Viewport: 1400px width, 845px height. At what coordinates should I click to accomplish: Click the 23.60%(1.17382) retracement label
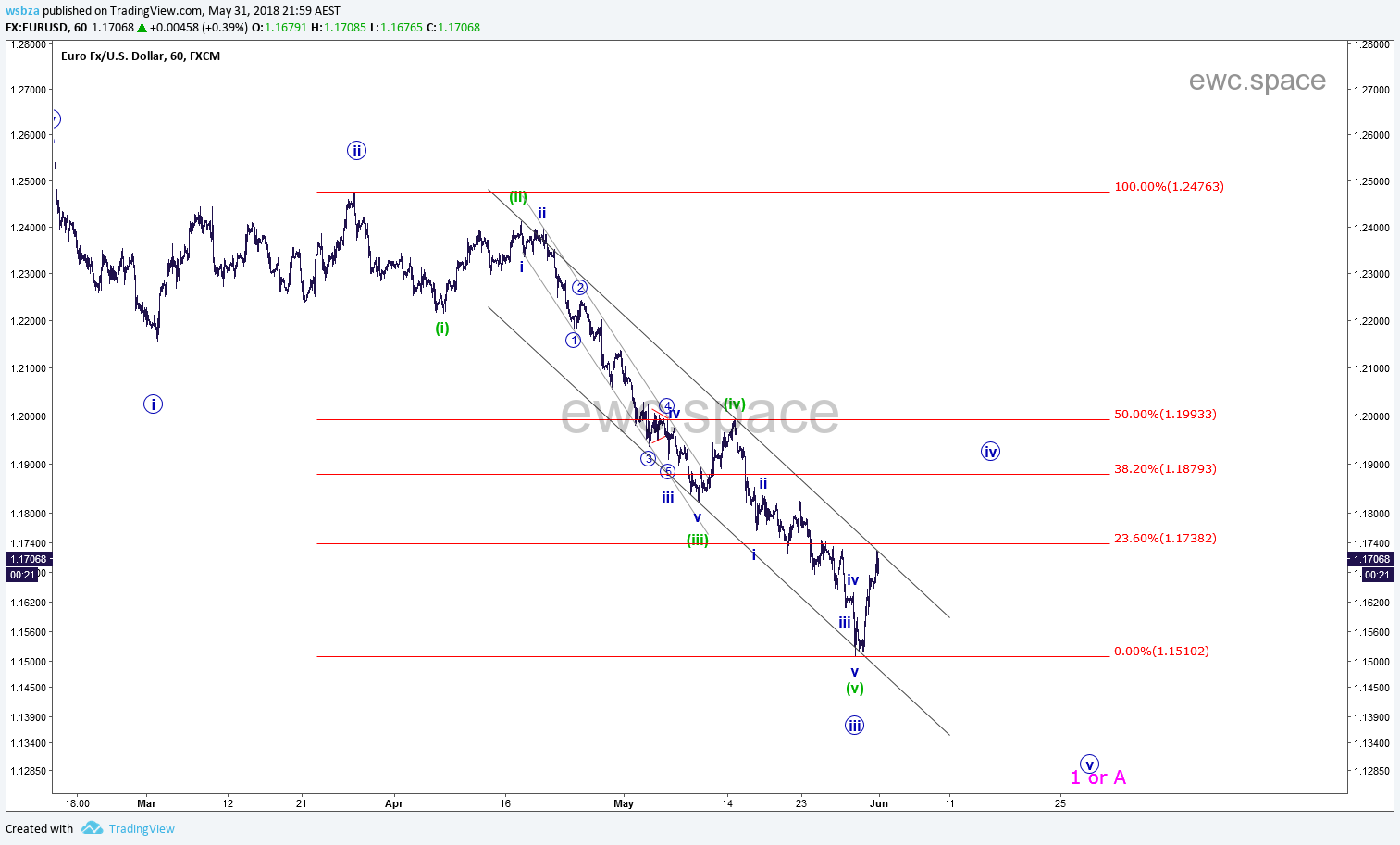pyautogui.click(x=1165, y=539)
